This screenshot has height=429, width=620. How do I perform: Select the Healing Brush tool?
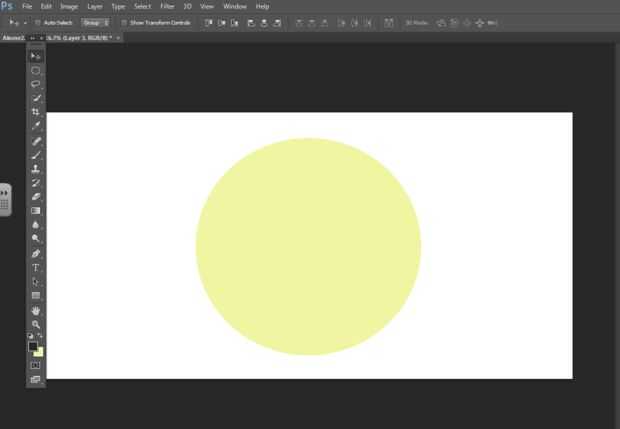pos(36,141)
